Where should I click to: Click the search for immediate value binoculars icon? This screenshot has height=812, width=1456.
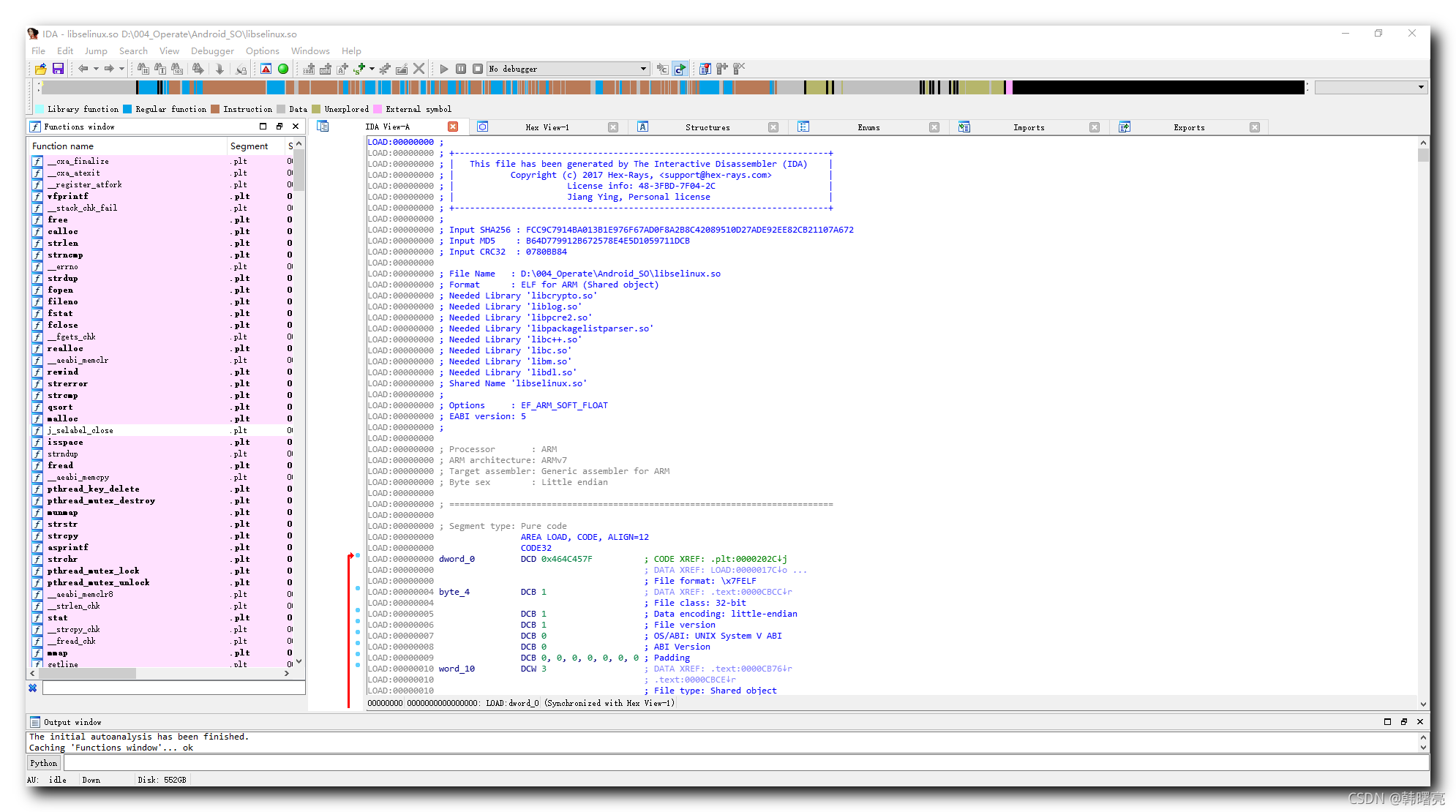click(143, 69)
